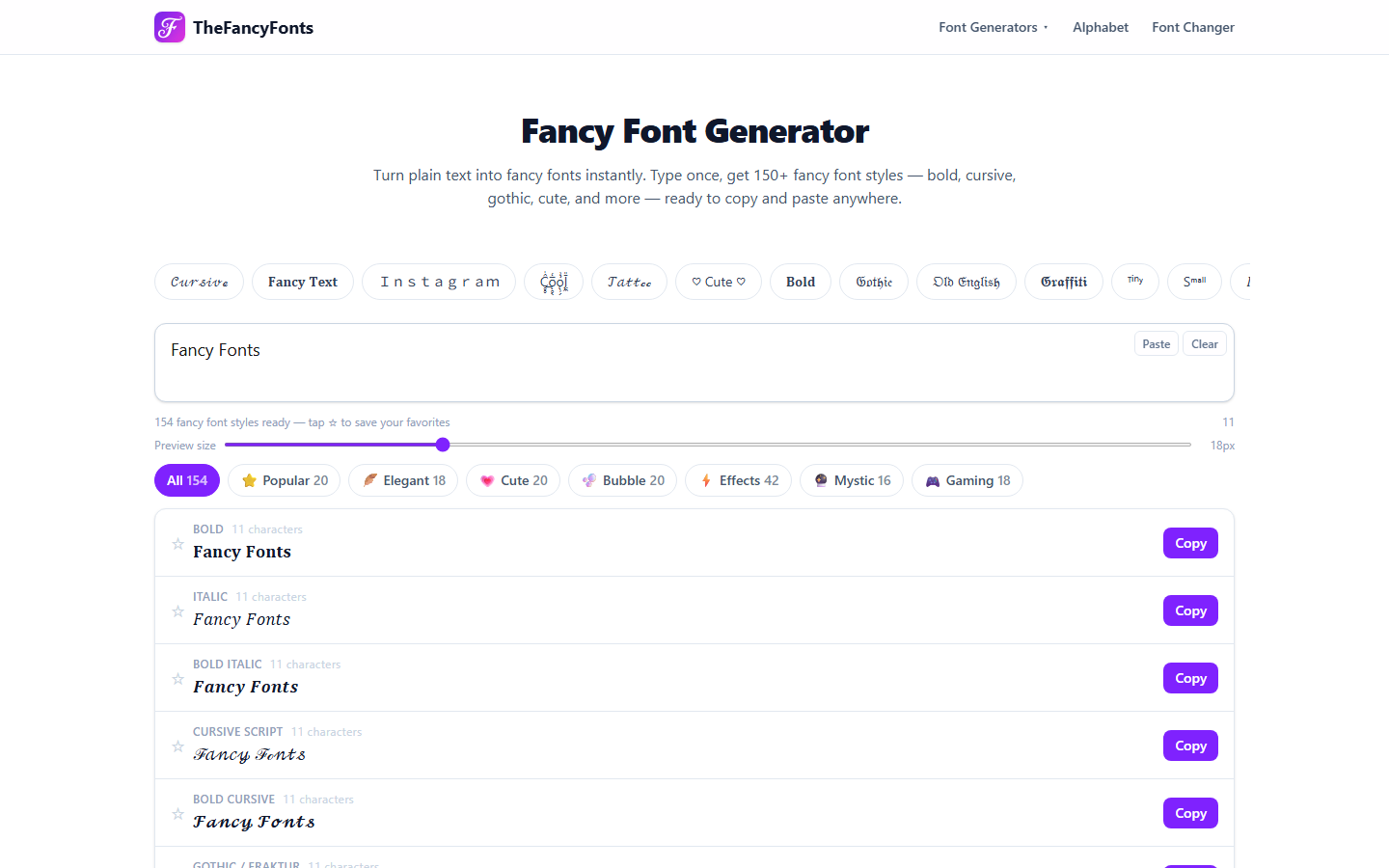Star the Bold Italic font style
The width and height of the screenshot is (1389, 868).
[177, 679]
